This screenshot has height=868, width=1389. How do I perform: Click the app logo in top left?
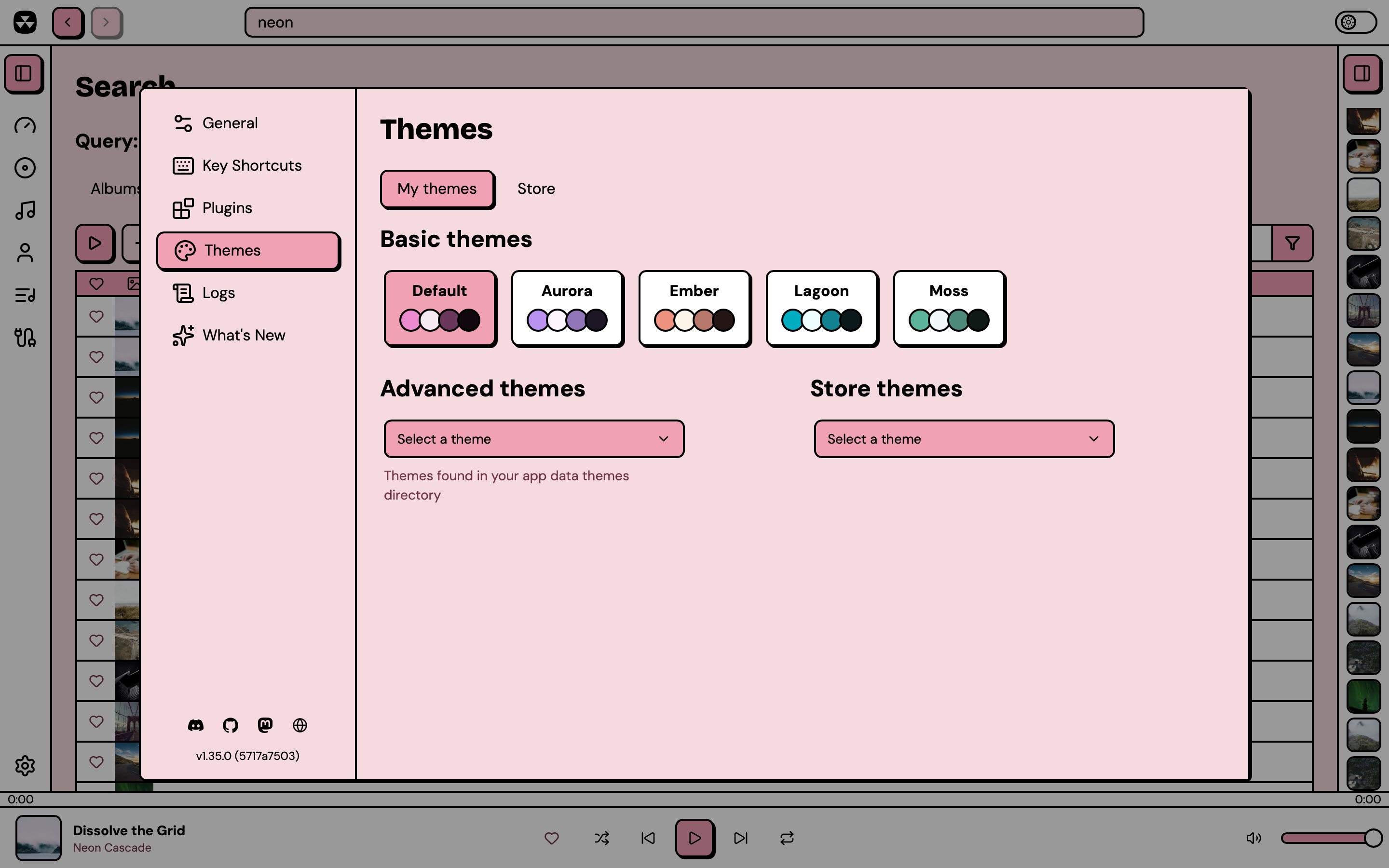[x=25, y=22]
